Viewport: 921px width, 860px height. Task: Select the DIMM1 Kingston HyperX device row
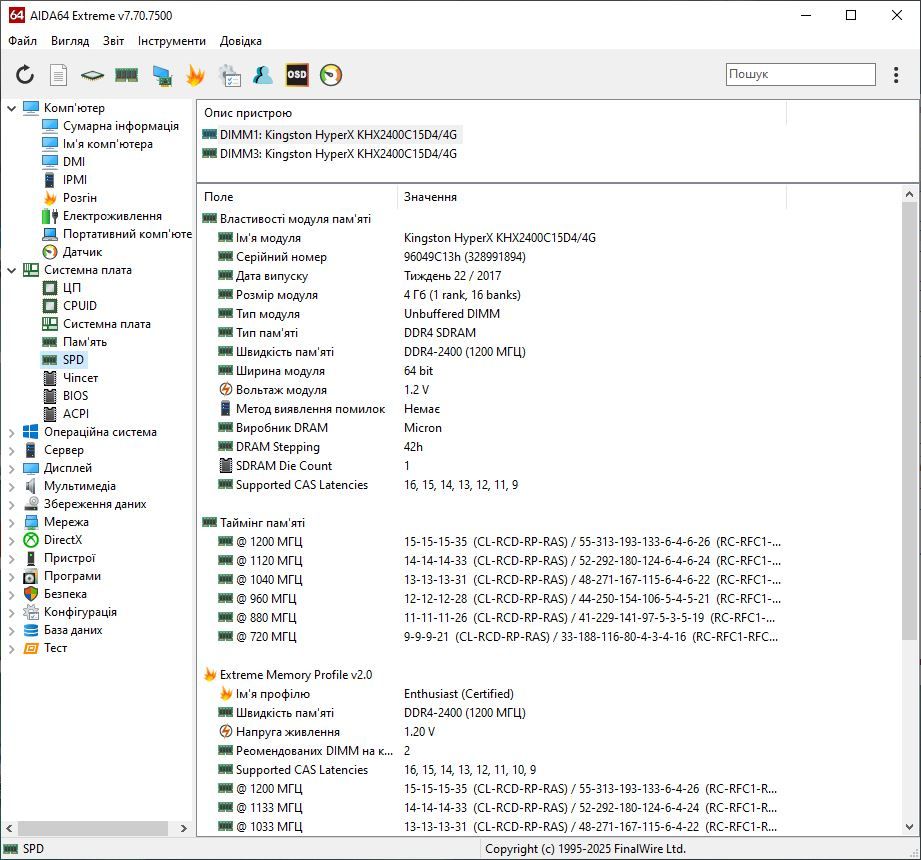click(x=330, y=135)
